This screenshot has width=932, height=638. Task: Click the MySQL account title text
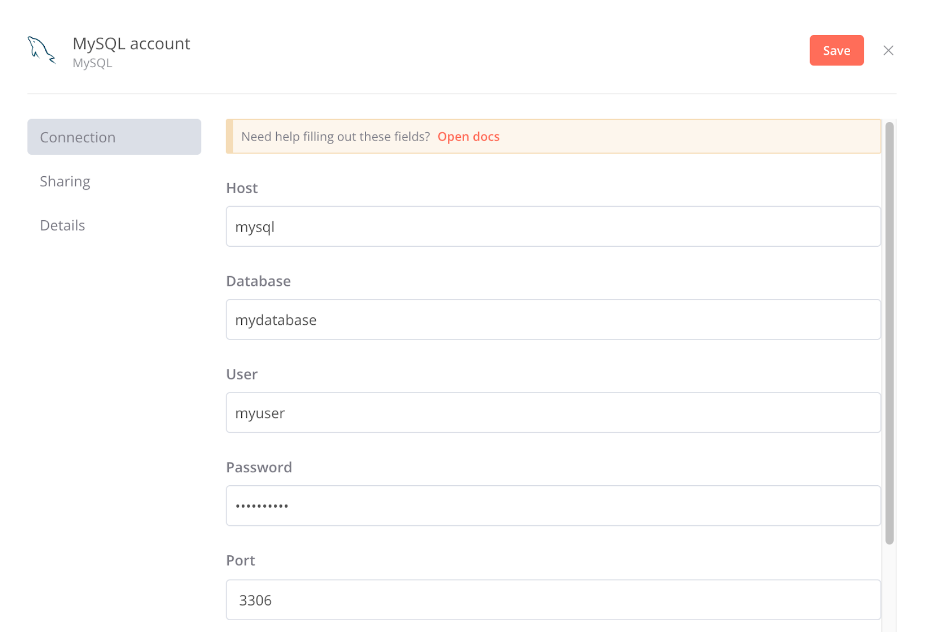[131, 43]
